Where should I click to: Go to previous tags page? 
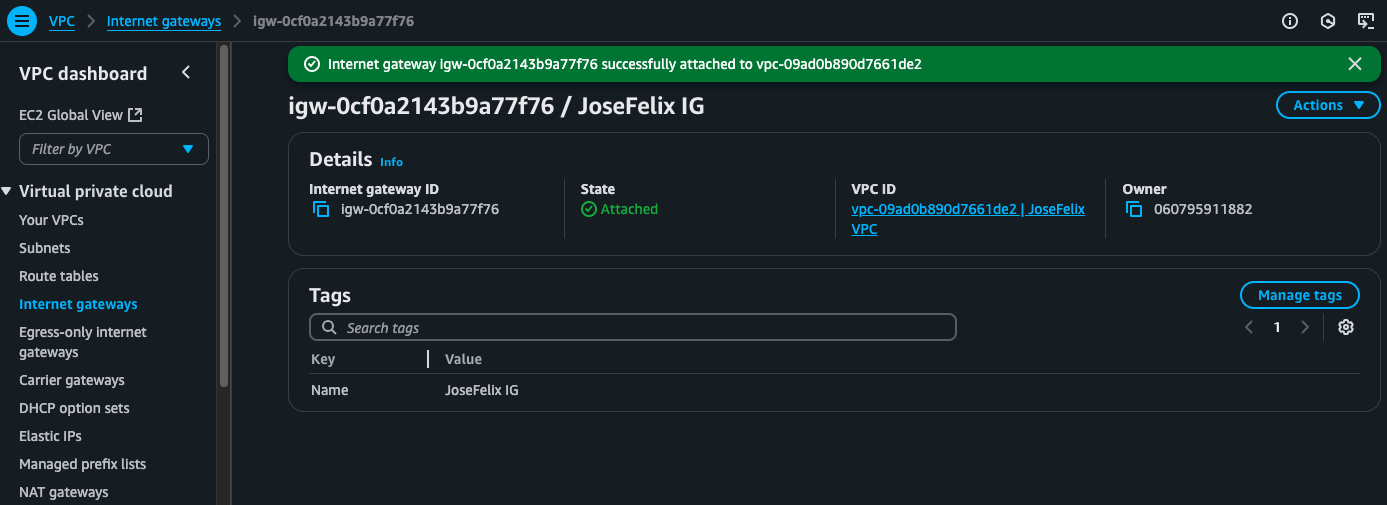1248,327
